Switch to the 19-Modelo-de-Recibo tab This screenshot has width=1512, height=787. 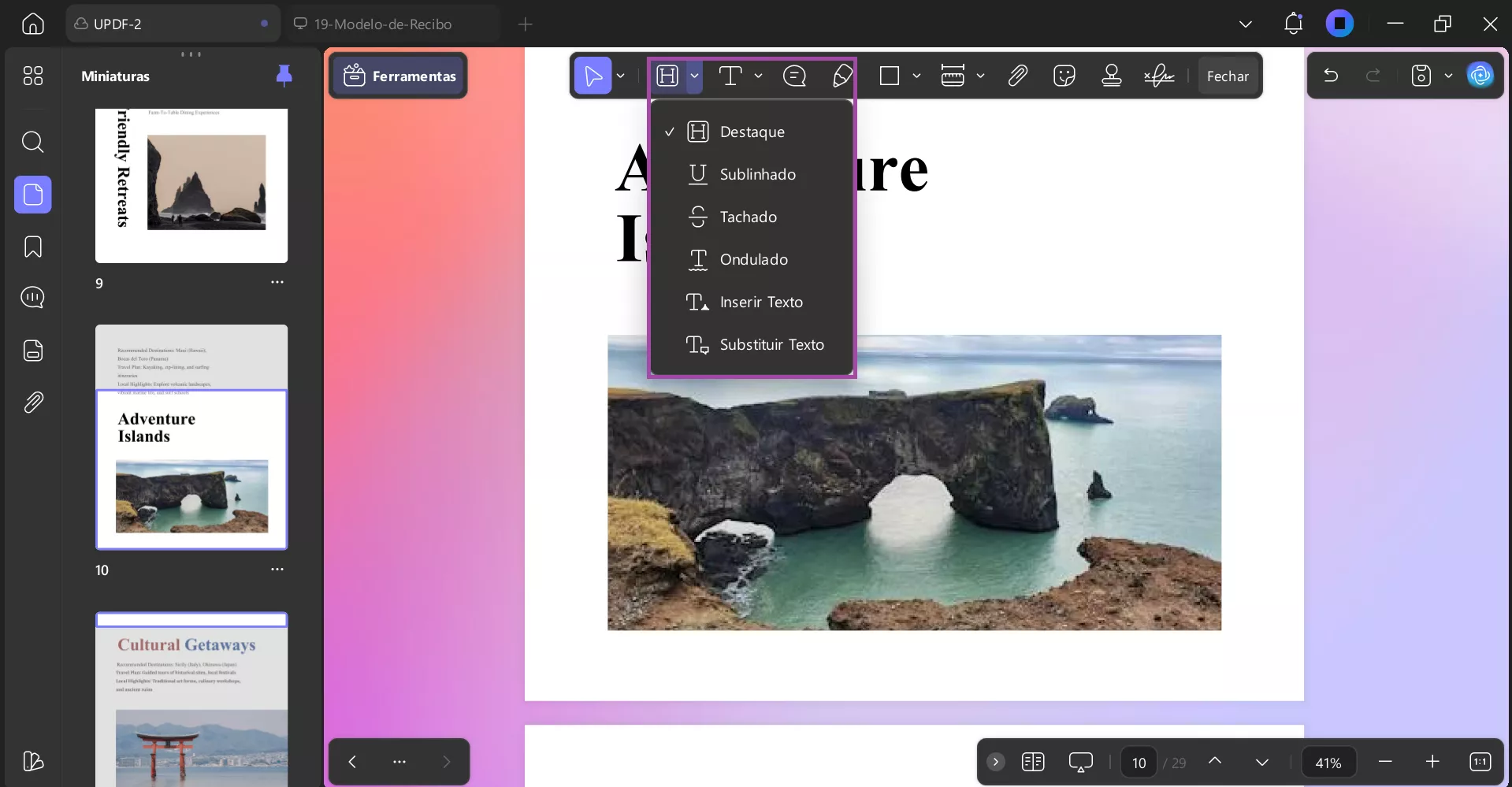click(x=383, y=24)
